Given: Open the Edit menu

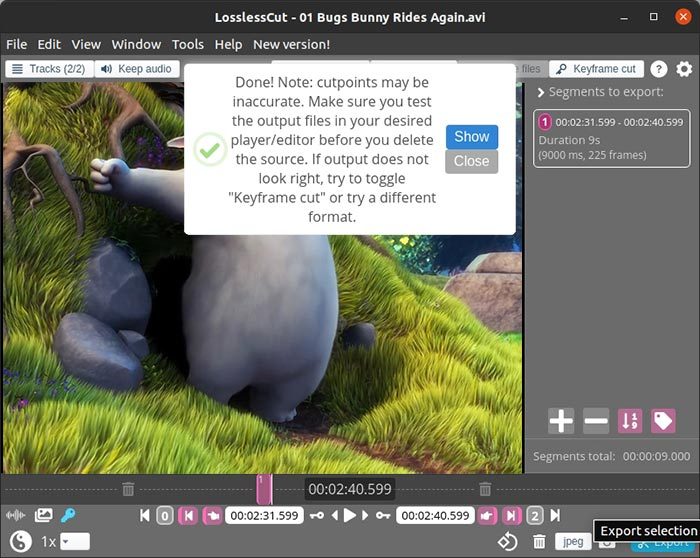Looking at the screenshot, I should click(x=49, y=44).
